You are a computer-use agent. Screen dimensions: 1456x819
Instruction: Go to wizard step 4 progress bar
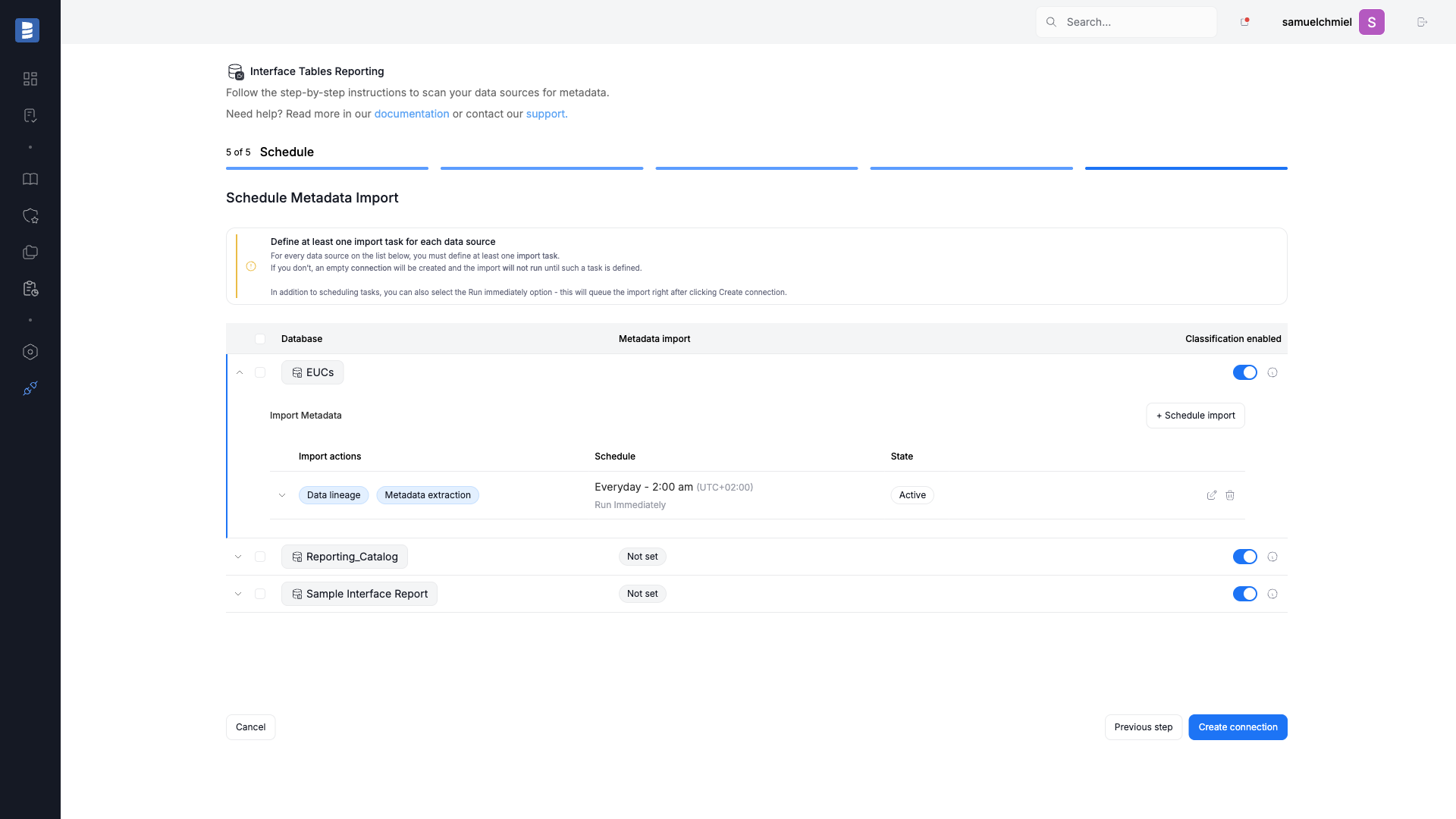(971, 168)
